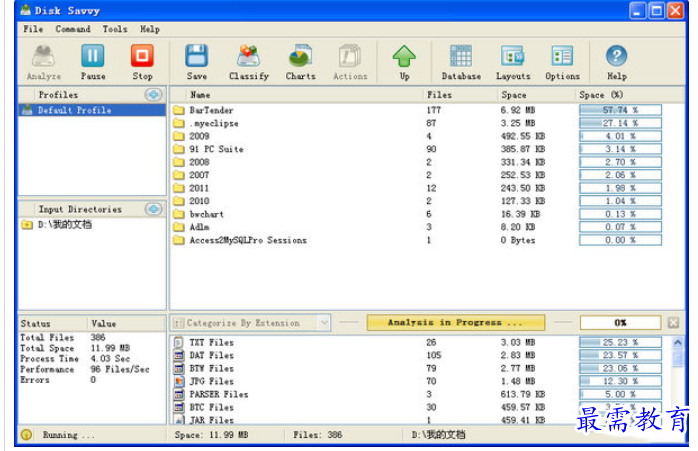Select the PARSER Files category row
Viewport: 698px width, 451px height.
417,394
